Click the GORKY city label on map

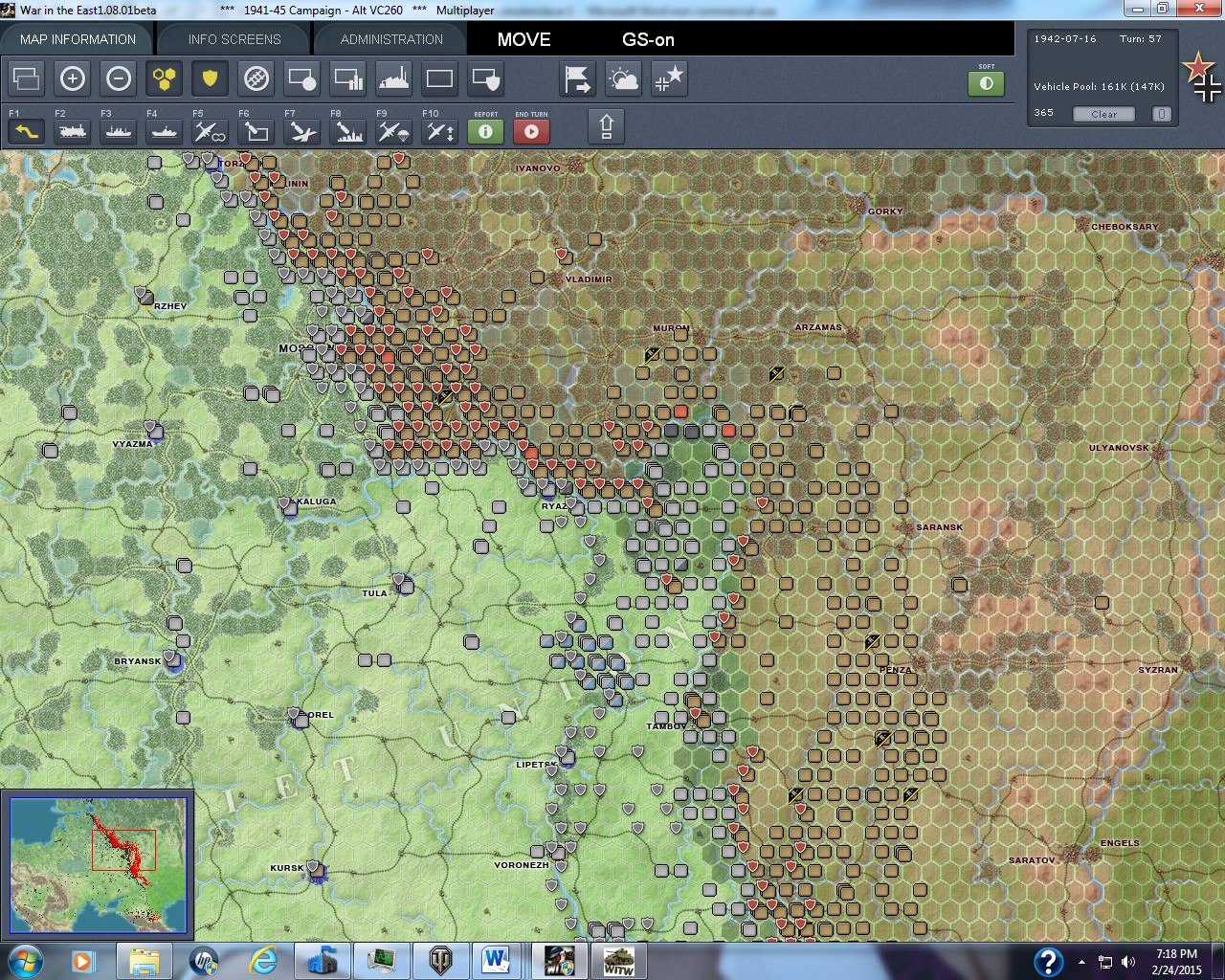[885, 212]
